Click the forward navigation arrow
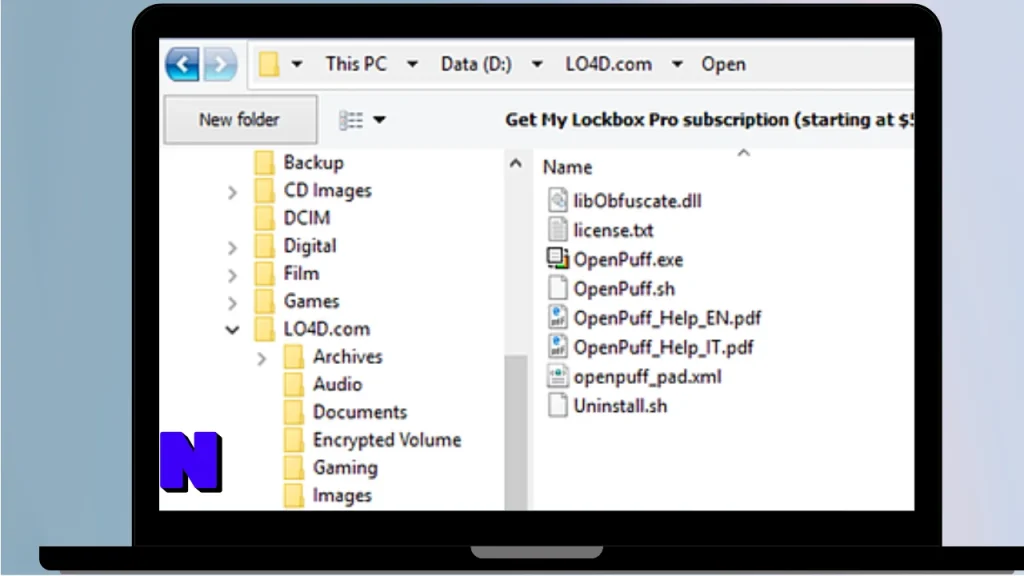 pyautogui.click(x=220, y=64)
